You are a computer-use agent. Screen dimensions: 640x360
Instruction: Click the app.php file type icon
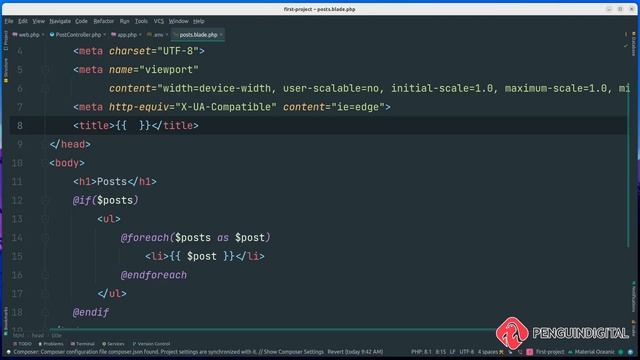tap(113, 35)
